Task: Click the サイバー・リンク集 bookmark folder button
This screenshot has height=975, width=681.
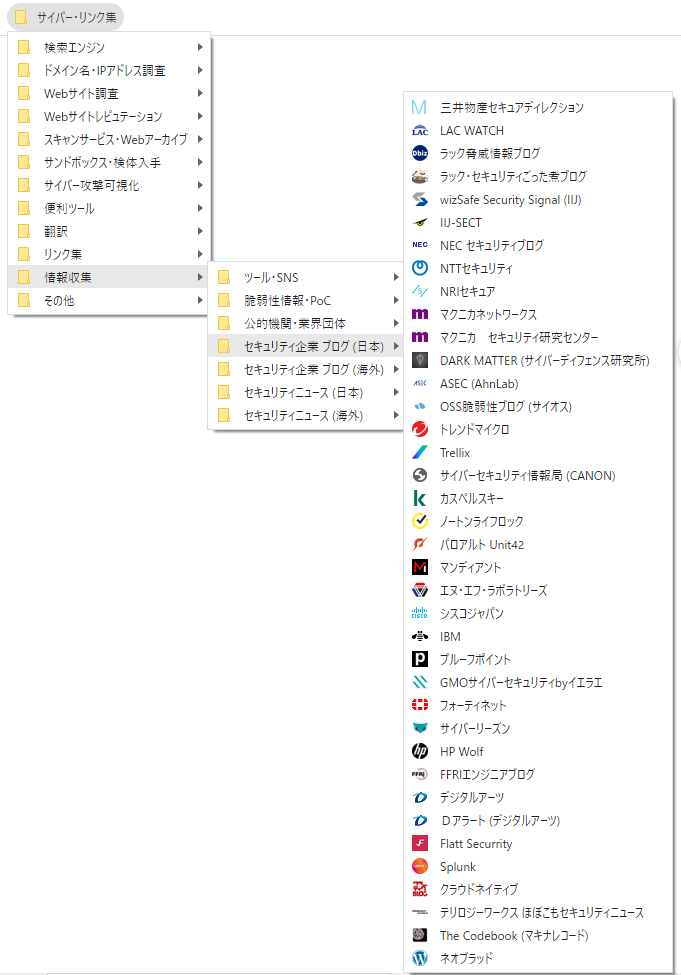Action: 65,17
